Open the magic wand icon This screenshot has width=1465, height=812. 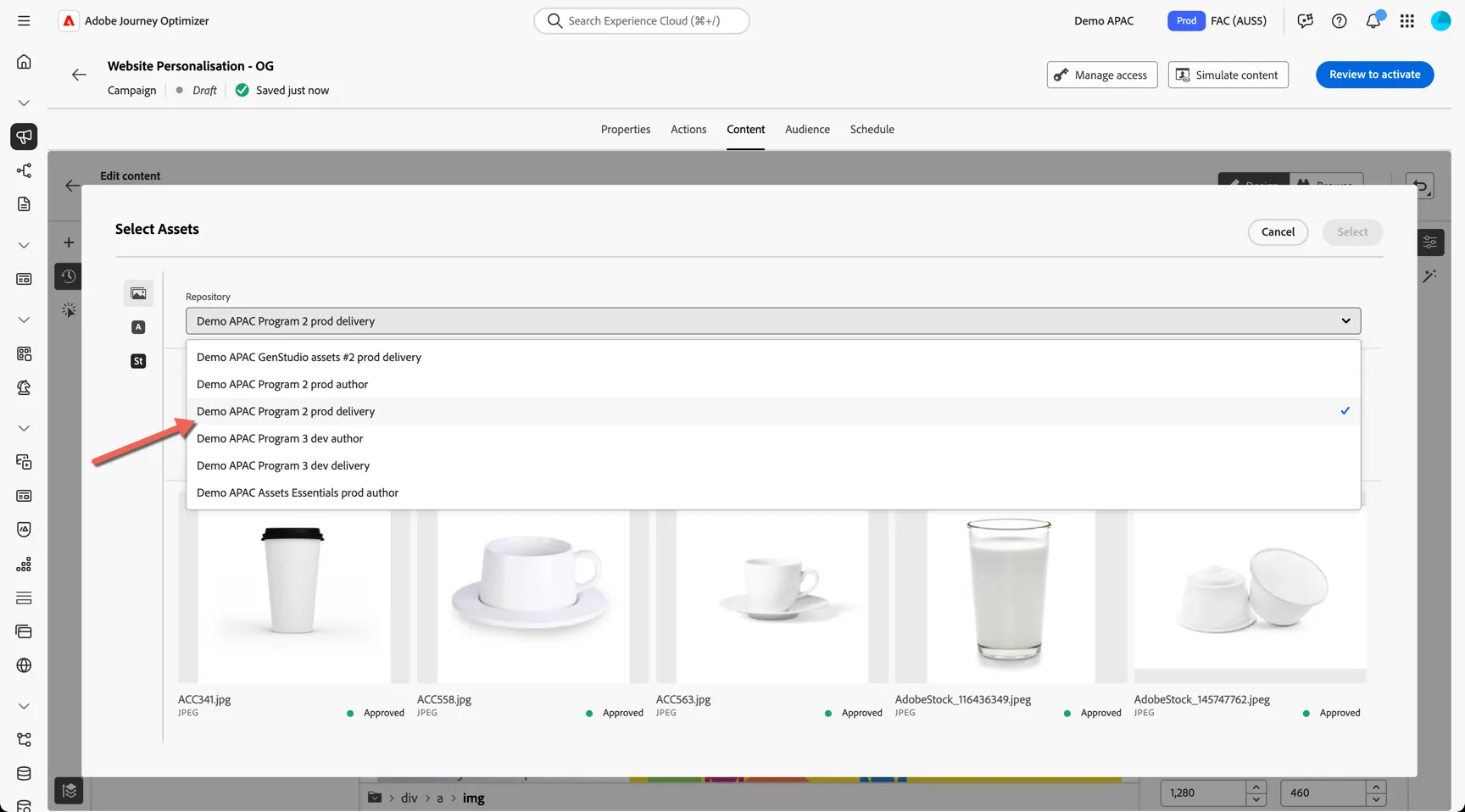pos(1429,276)
